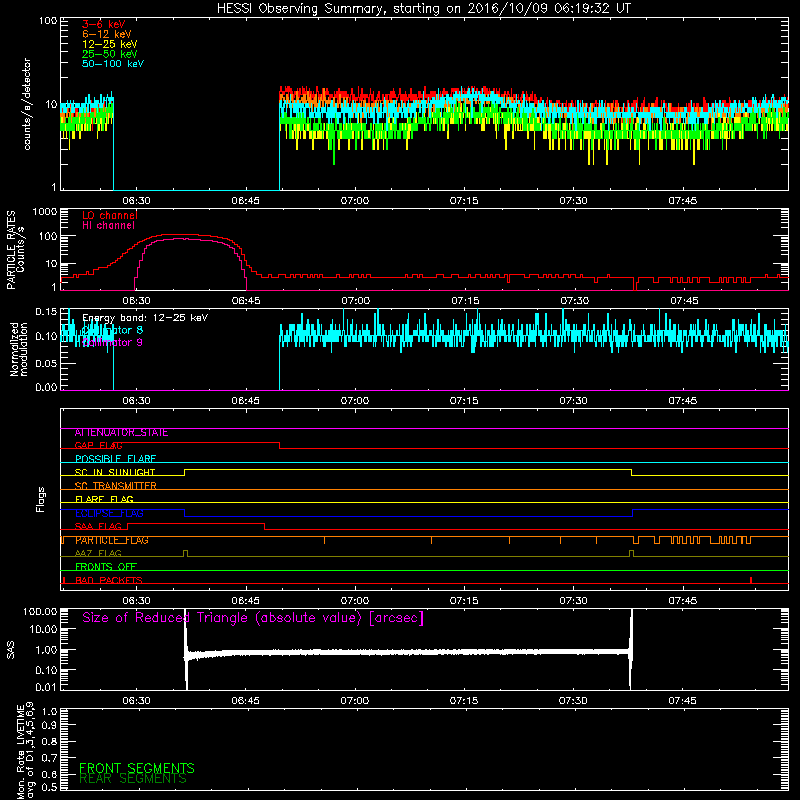Screen dimensions: 800x800
Task: Click the HESSI Observing Summary title text
Action: click(x=423, y=9)
